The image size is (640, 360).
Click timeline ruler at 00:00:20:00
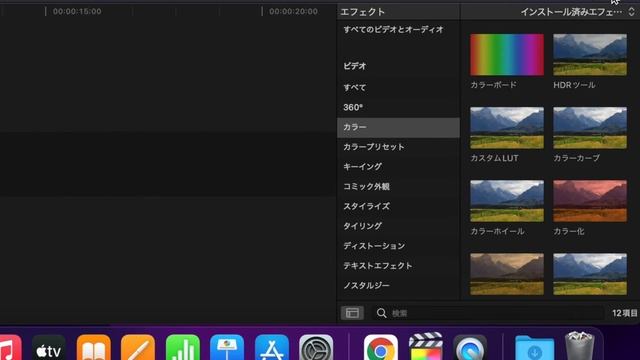pyautogui.click(x=293, y=11)
